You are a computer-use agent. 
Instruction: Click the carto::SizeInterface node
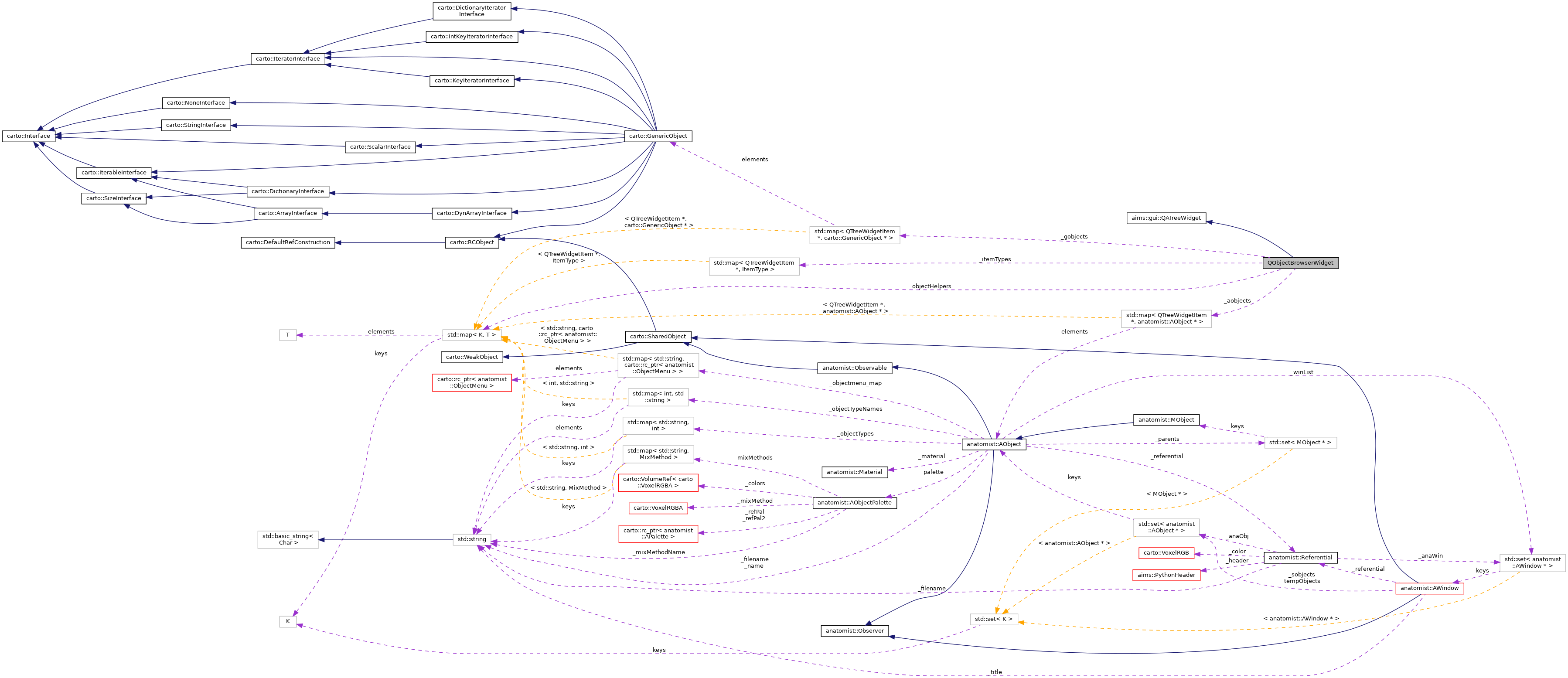tap(114, 198)
